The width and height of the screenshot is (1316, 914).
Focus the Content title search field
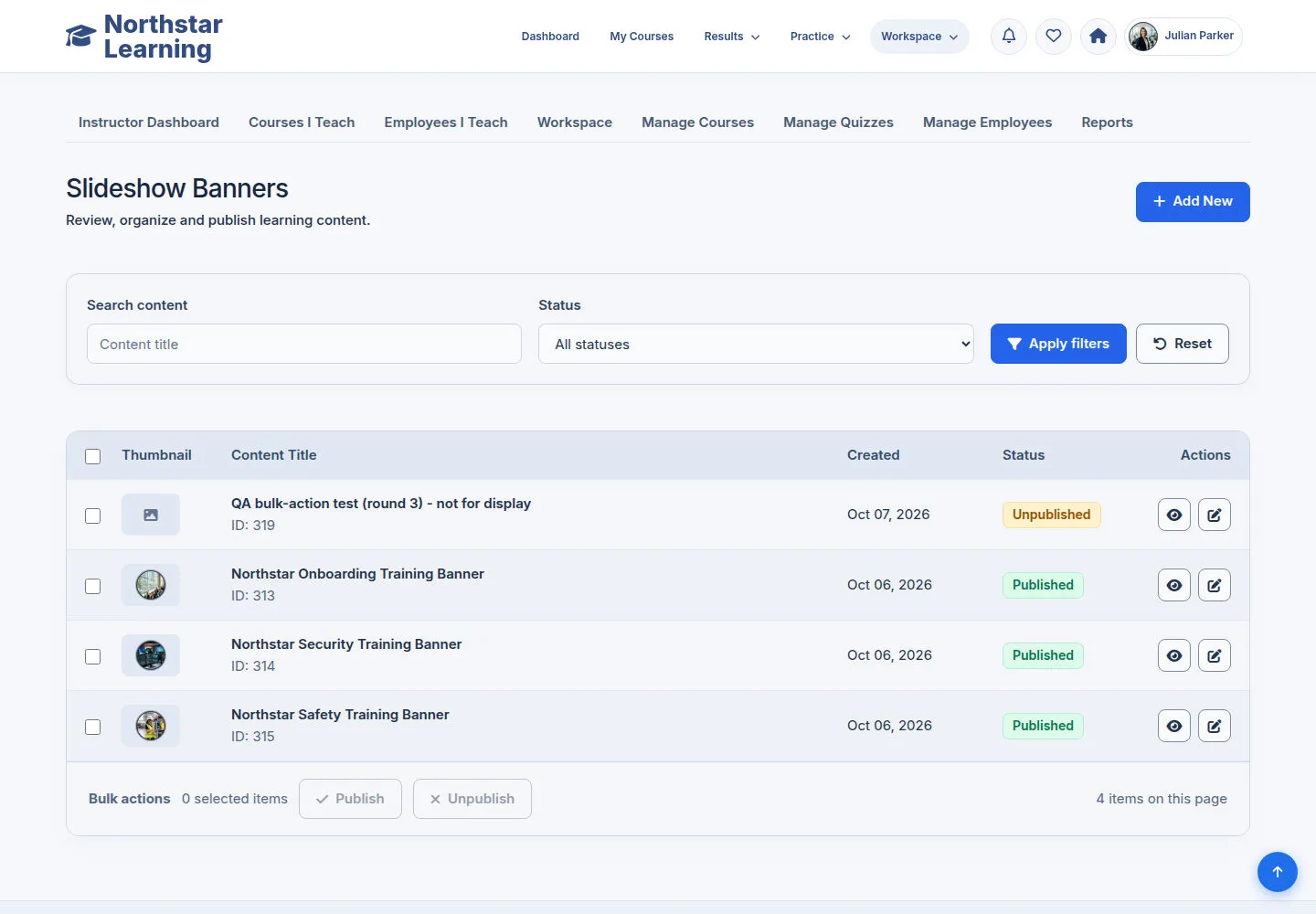[304, 344]
